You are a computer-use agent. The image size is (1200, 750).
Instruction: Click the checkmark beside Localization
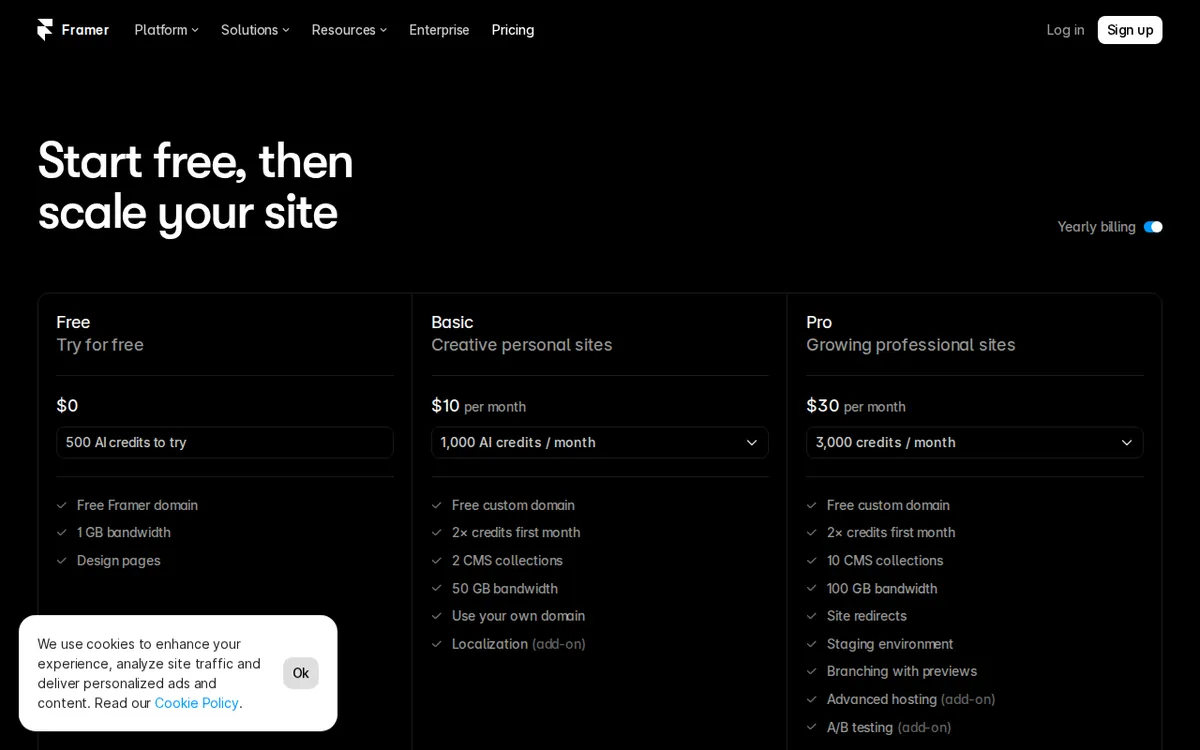coord(437,644)
